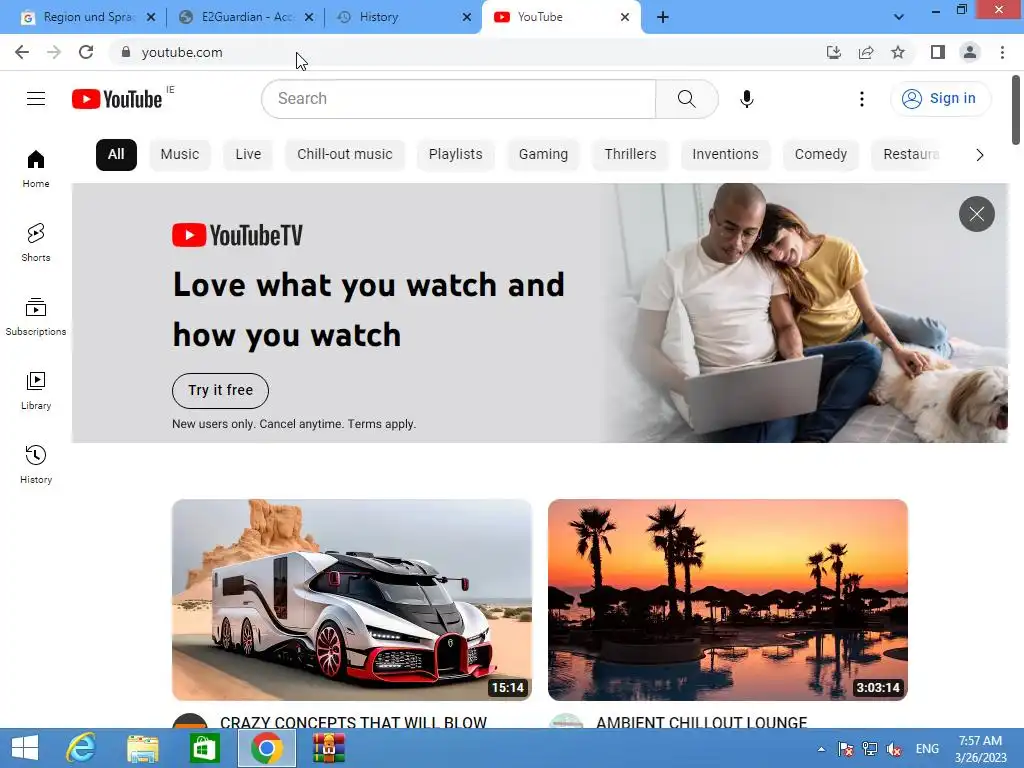Click the install app icon in address bar
The width and height of the screenshot is (1024, 768).
click(833, 52)
